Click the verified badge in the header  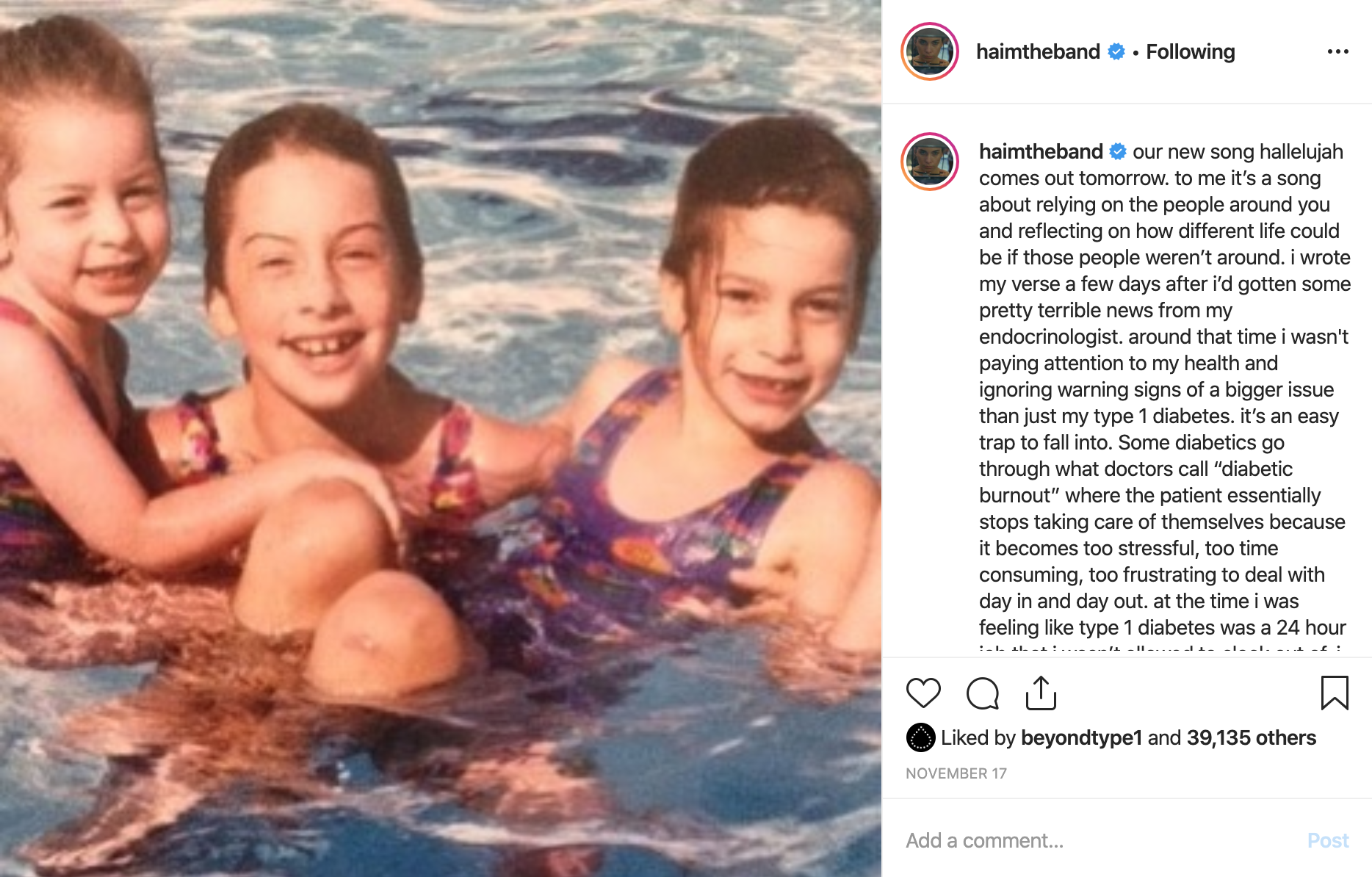[1116, 51]
